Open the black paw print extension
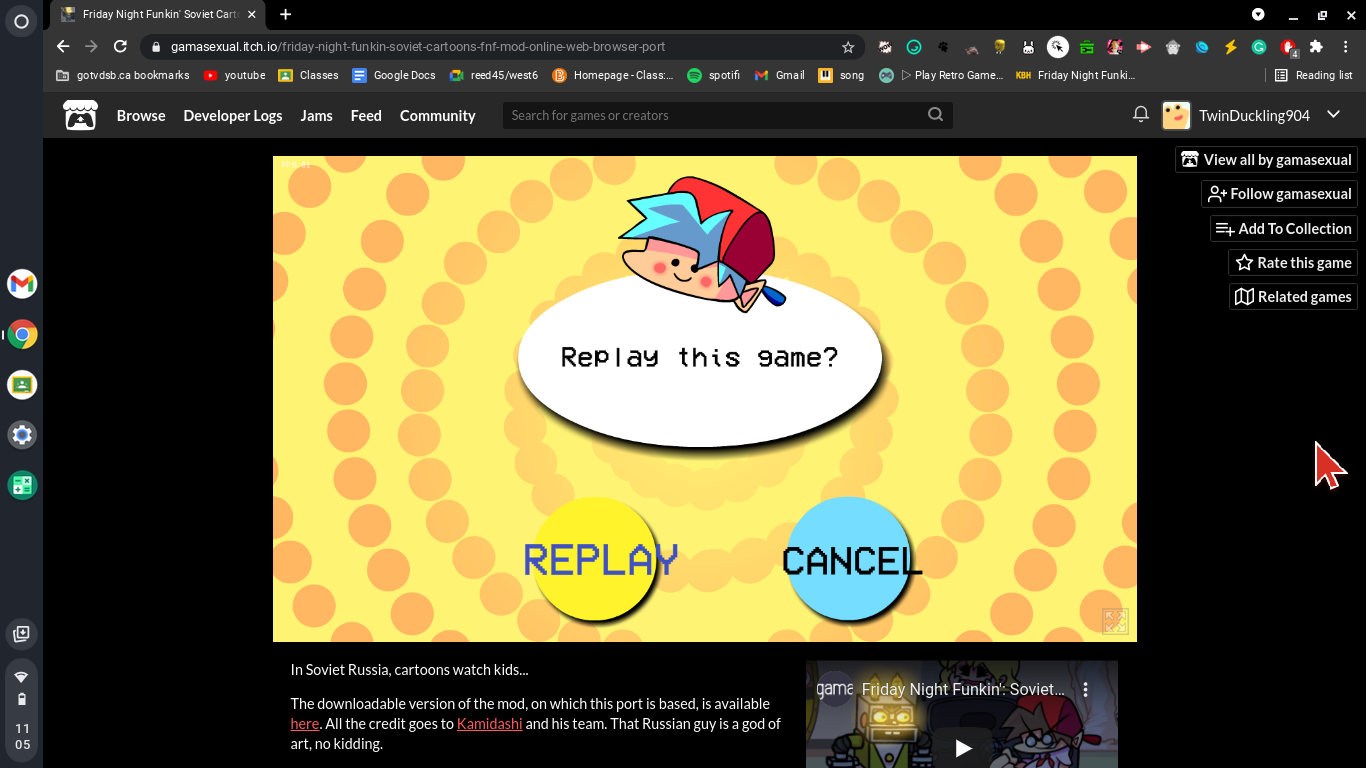The height and width of the screenshot is (768, 1366). click(943, 47)
